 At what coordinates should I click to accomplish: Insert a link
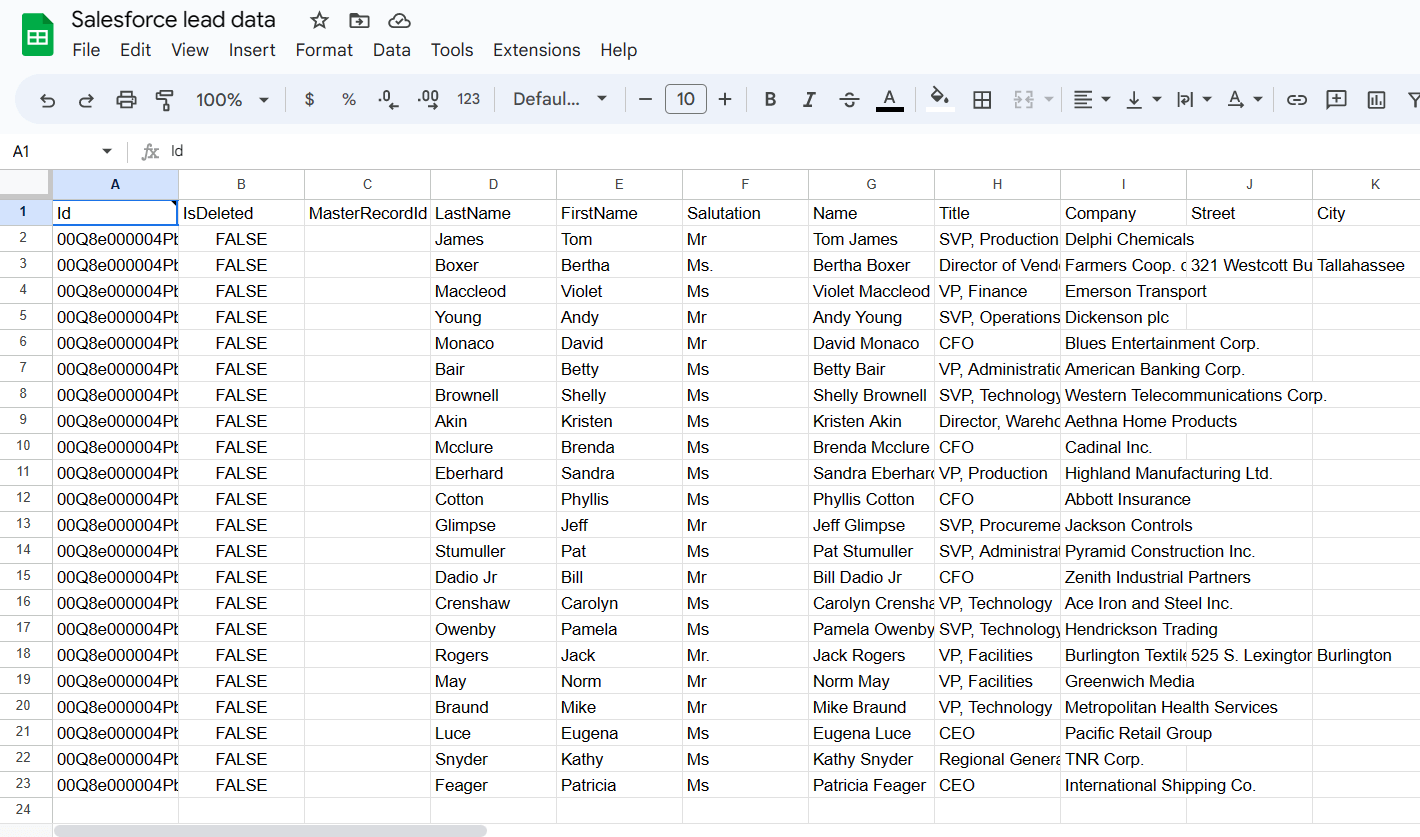[x=1296, y=99]
